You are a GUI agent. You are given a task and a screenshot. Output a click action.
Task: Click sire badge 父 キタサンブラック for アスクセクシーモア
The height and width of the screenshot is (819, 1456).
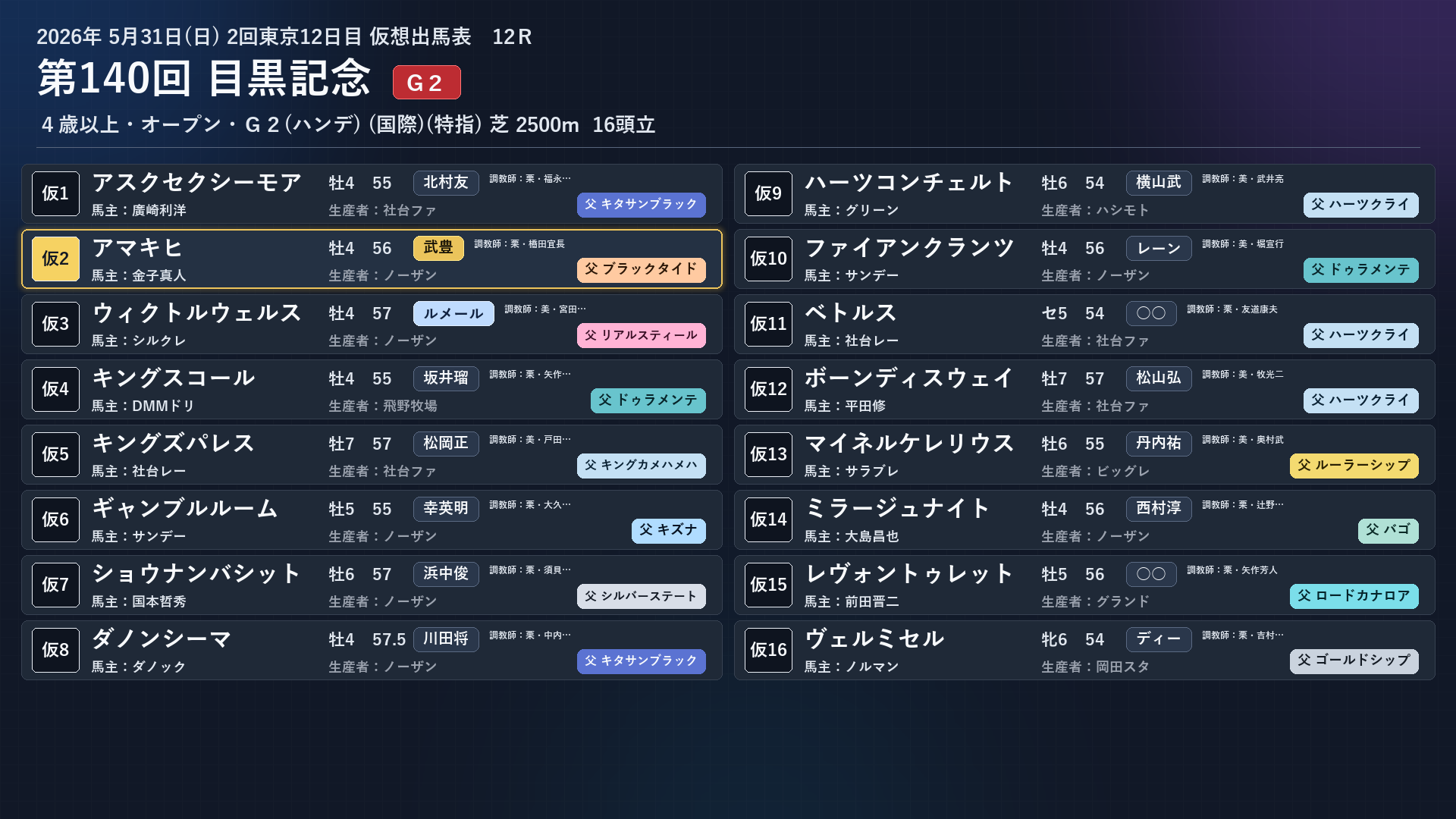642,205
